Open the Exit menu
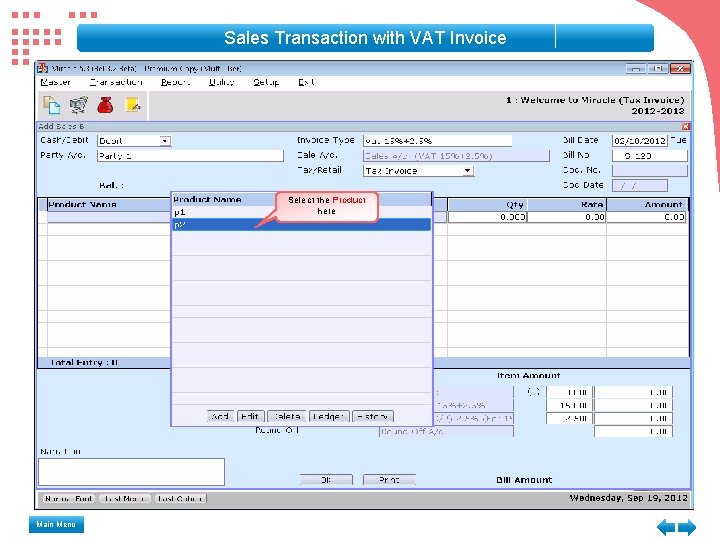Image resolution: width=720 pixels, height=540 pixels. pos(306,82)
